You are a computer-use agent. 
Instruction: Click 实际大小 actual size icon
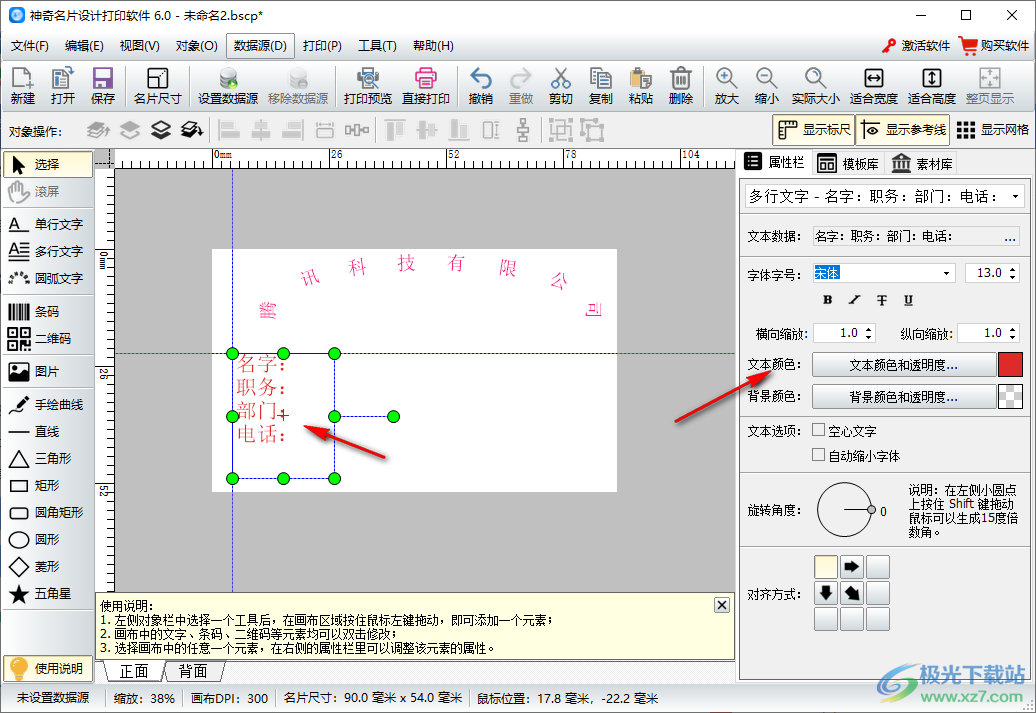point(815,86)
